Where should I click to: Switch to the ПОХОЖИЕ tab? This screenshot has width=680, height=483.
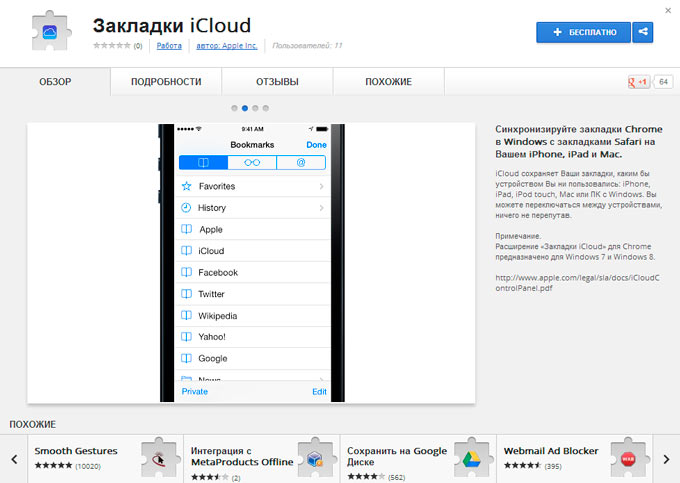point(389,82)
